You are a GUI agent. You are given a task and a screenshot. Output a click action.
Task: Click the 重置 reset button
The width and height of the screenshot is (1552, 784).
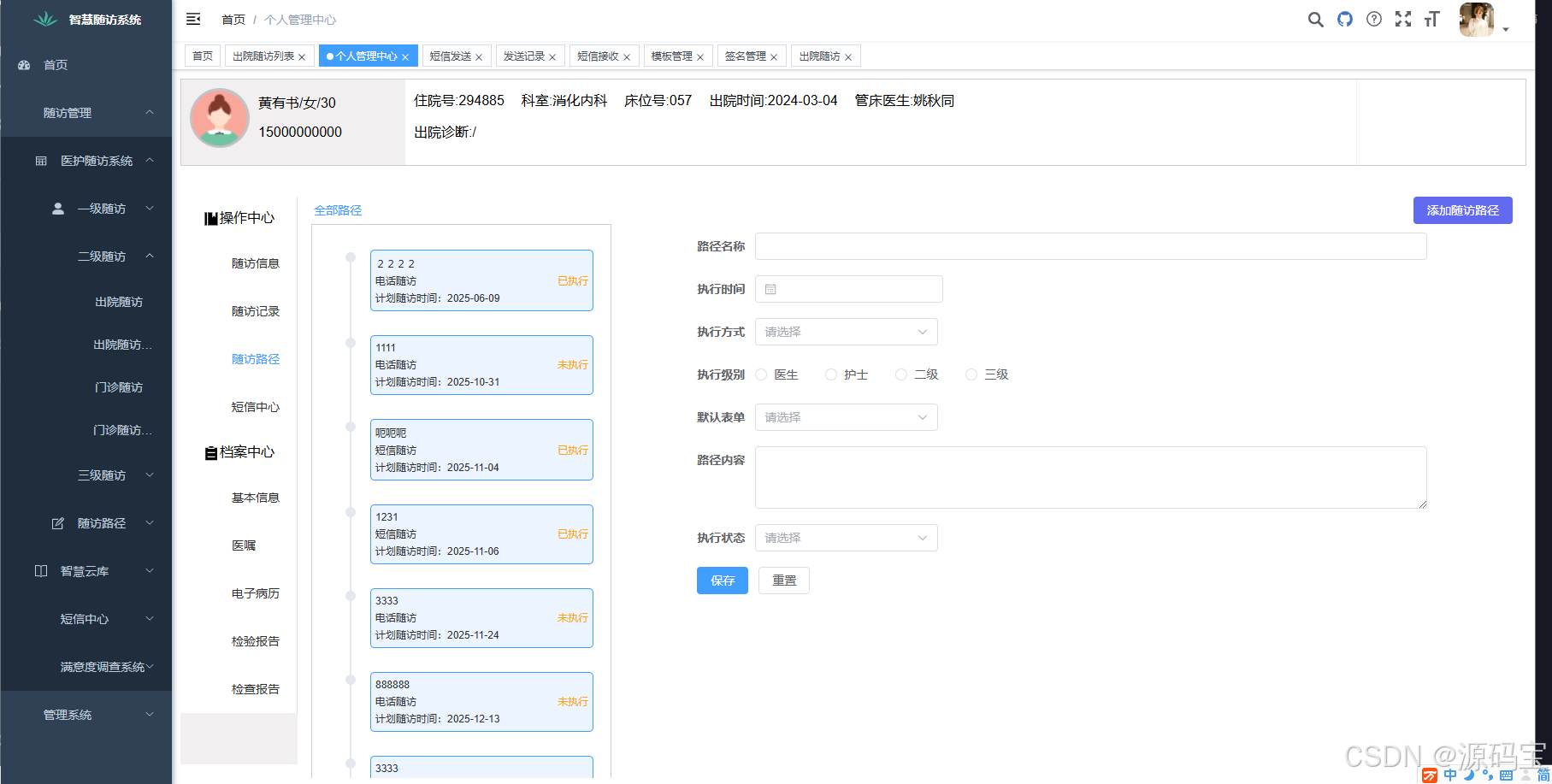784,581
